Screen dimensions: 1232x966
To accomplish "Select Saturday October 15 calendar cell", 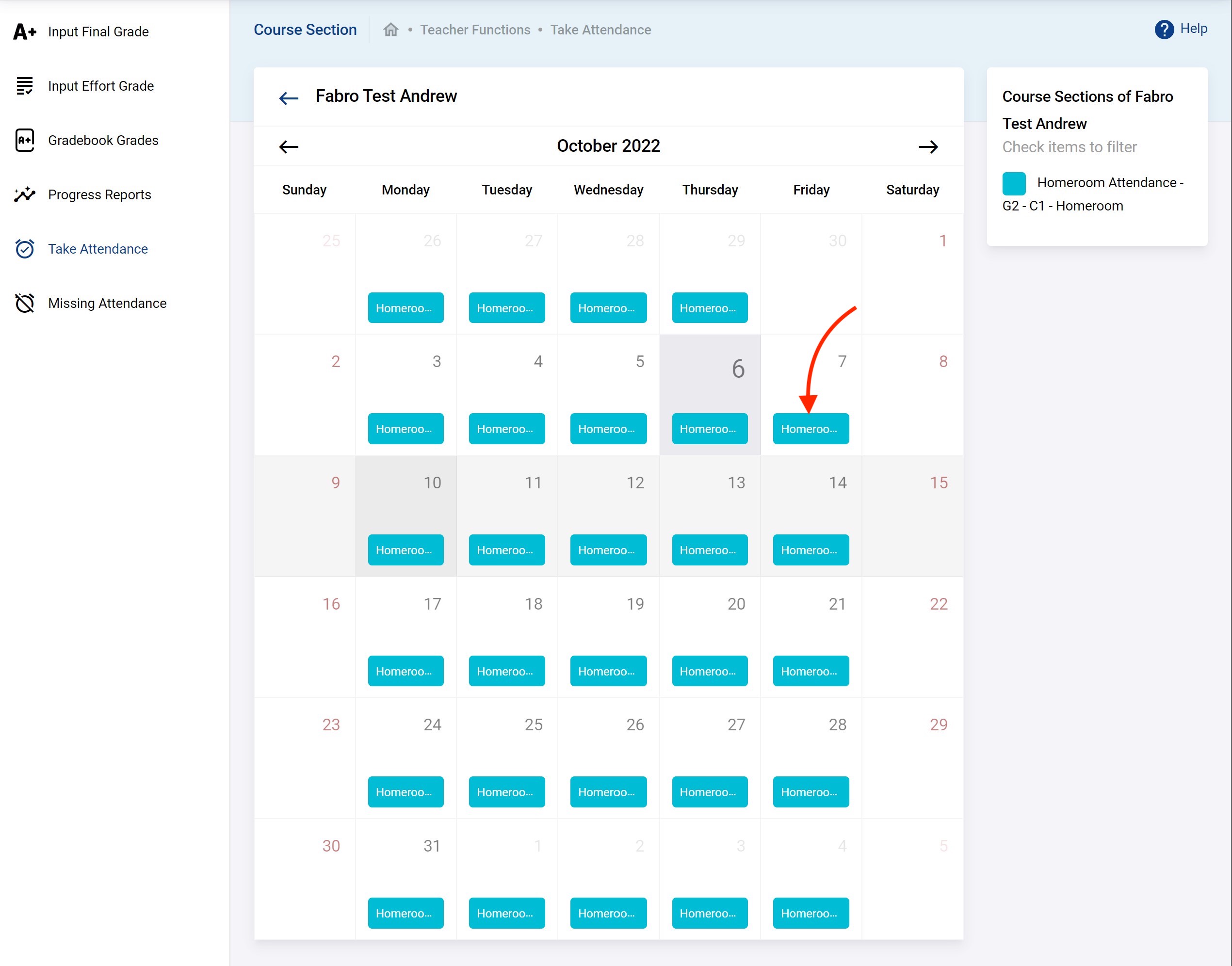I will click(912, 515).
